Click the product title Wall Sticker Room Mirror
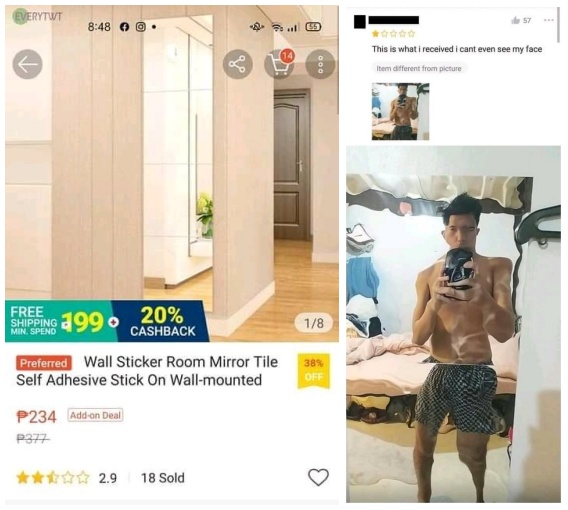The image size is (568, 510). (147, 371)
